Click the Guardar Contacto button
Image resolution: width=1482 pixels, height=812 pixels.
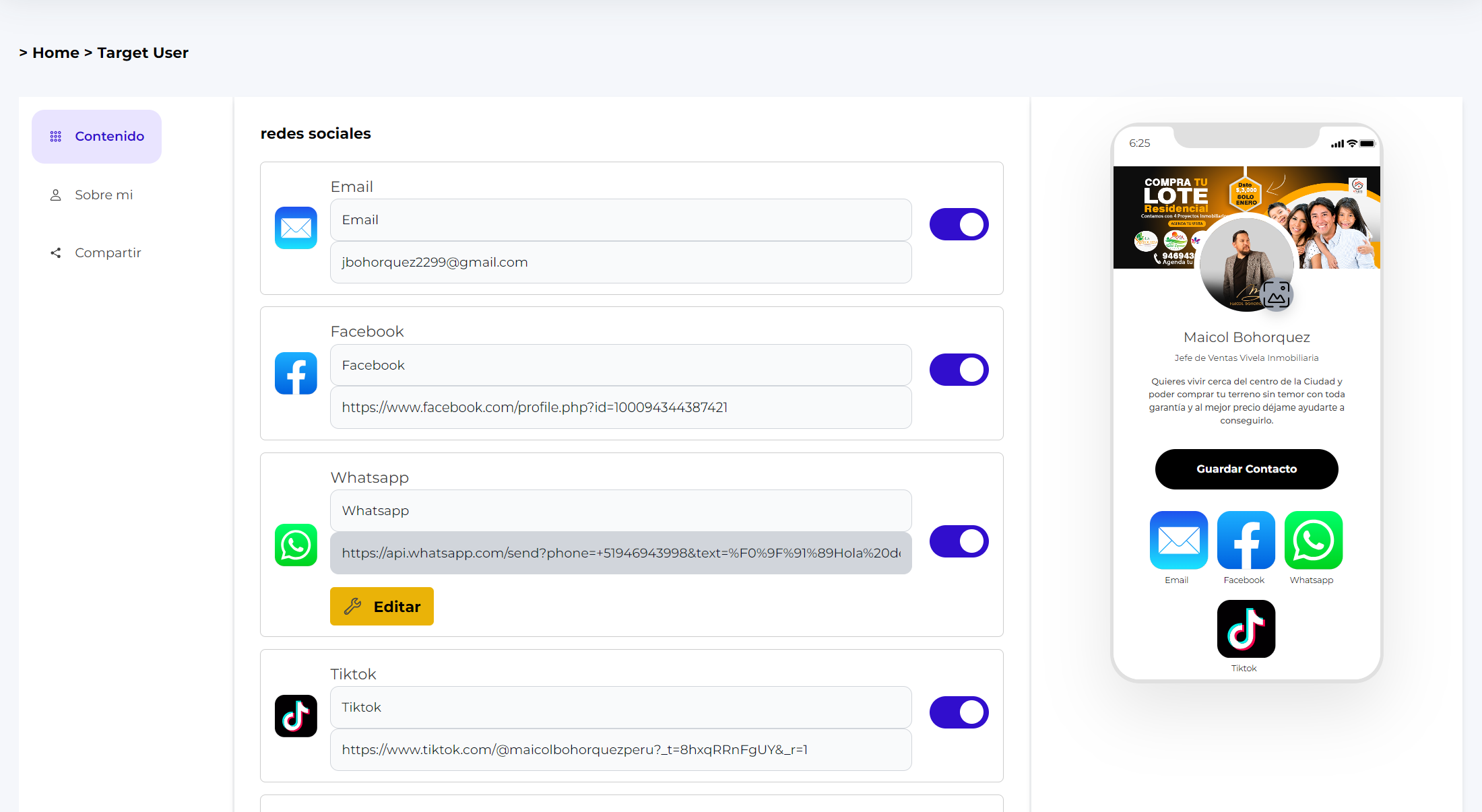tap(1246, 469)
